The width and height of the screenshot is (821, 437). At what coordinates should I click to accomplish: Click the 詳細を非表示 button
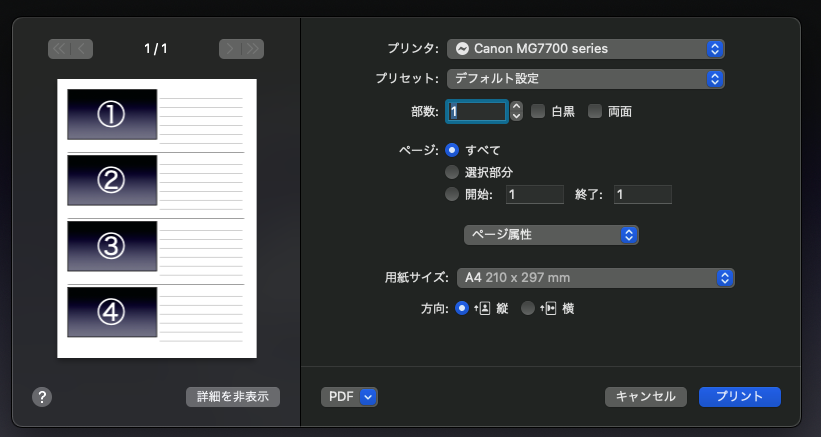(x=233, y=397)
